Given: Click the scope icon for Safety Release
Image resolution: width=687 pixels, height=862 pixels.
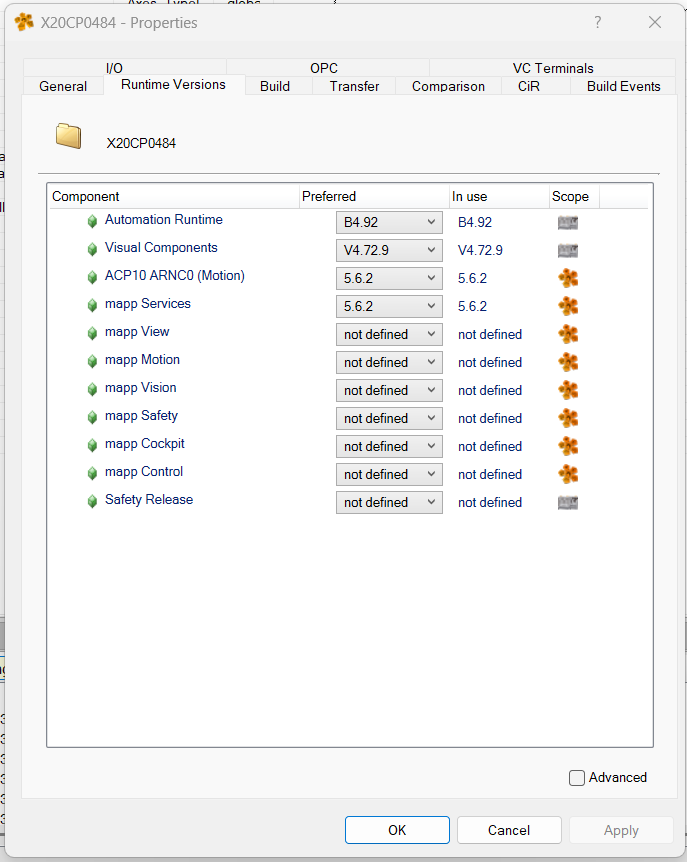Looking at the screenshot, I should (x=568, y=502).
